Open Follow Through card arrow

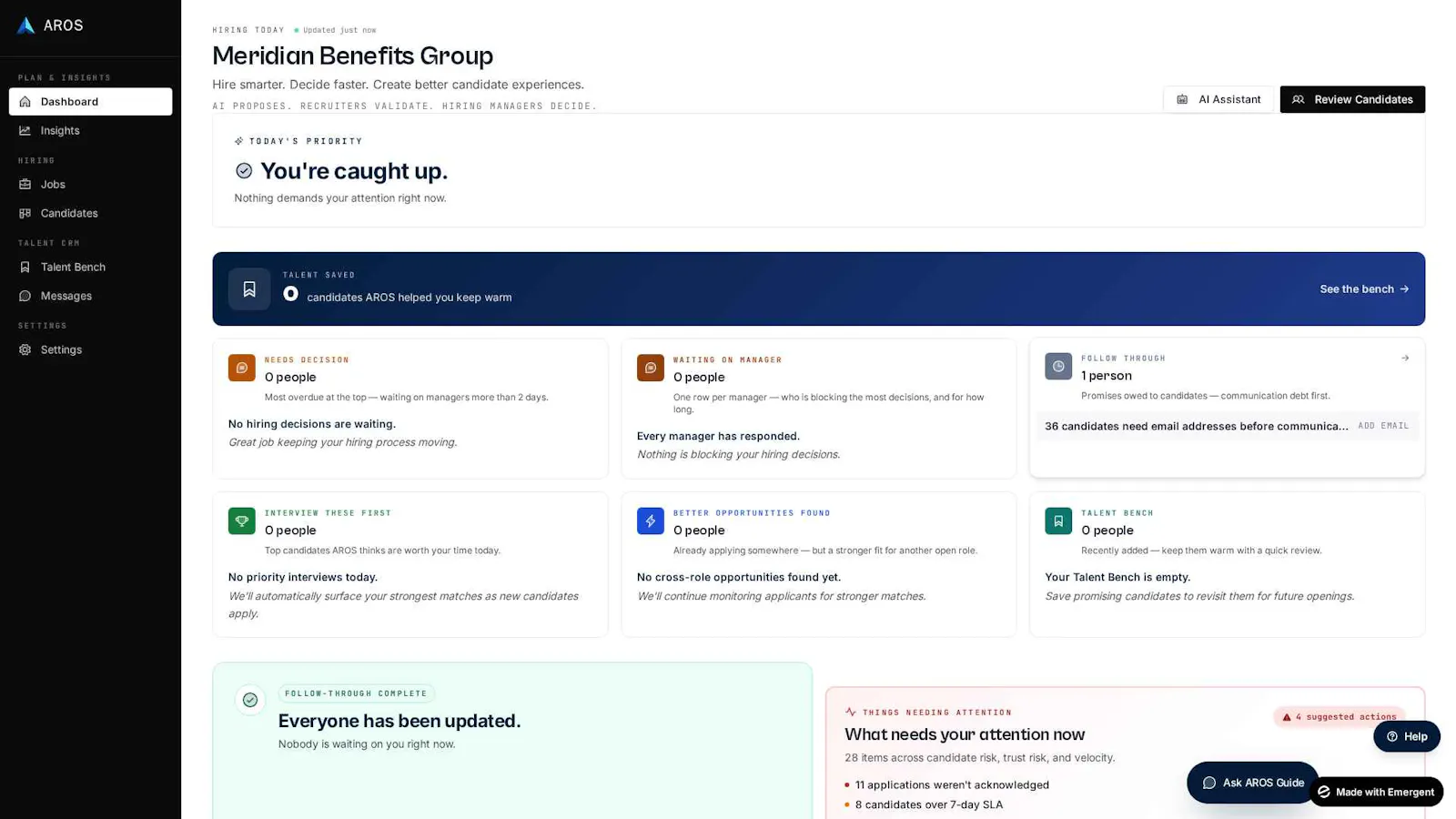(x=1405, y=358)
